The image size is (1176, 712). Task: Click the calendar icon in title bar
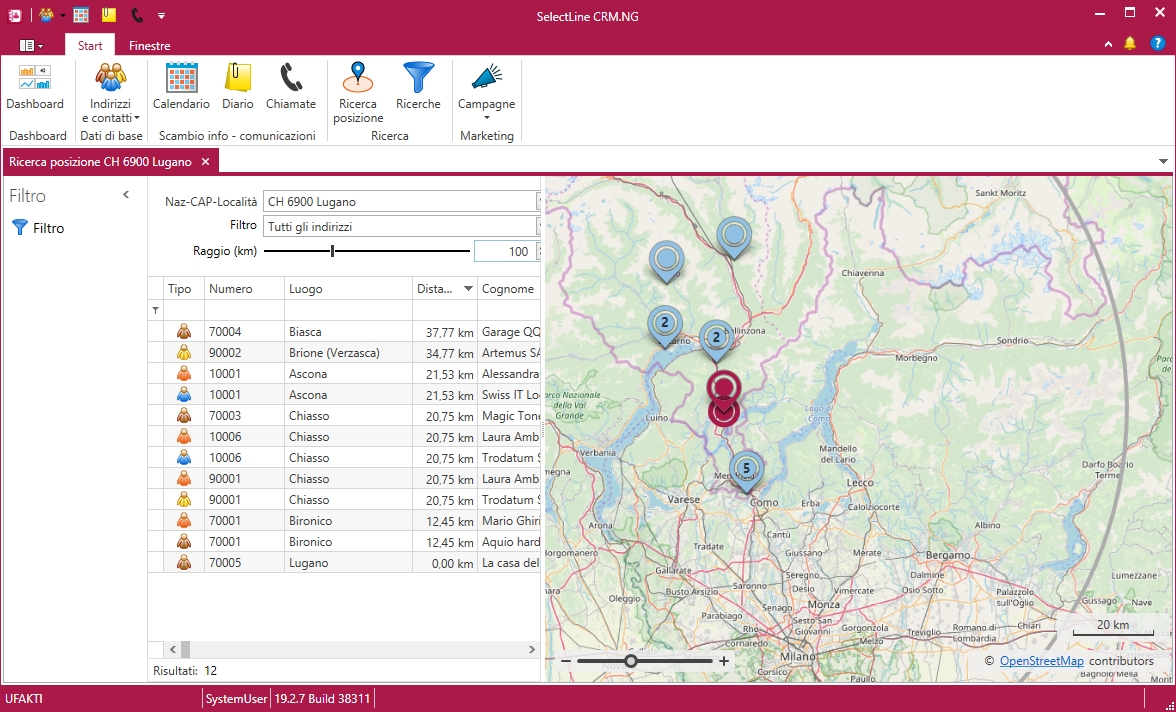(x=81, y=14)
